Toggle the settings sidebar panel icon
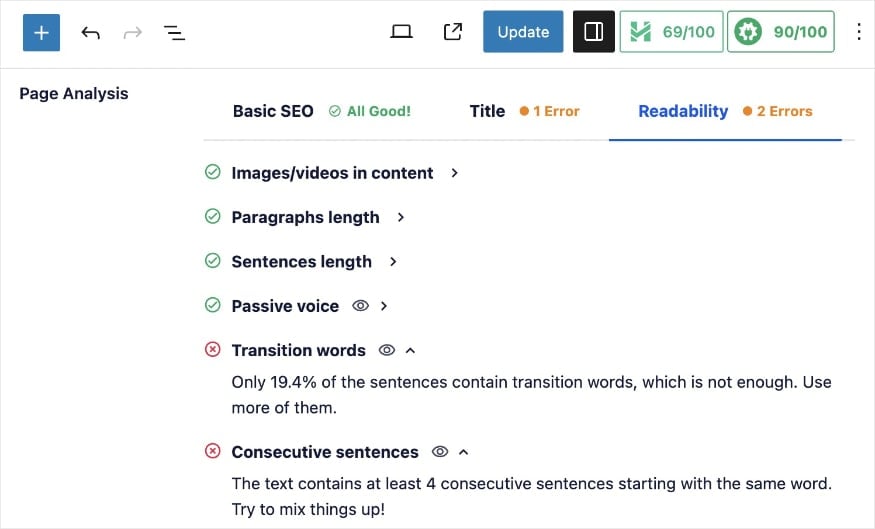 [594, 32]
